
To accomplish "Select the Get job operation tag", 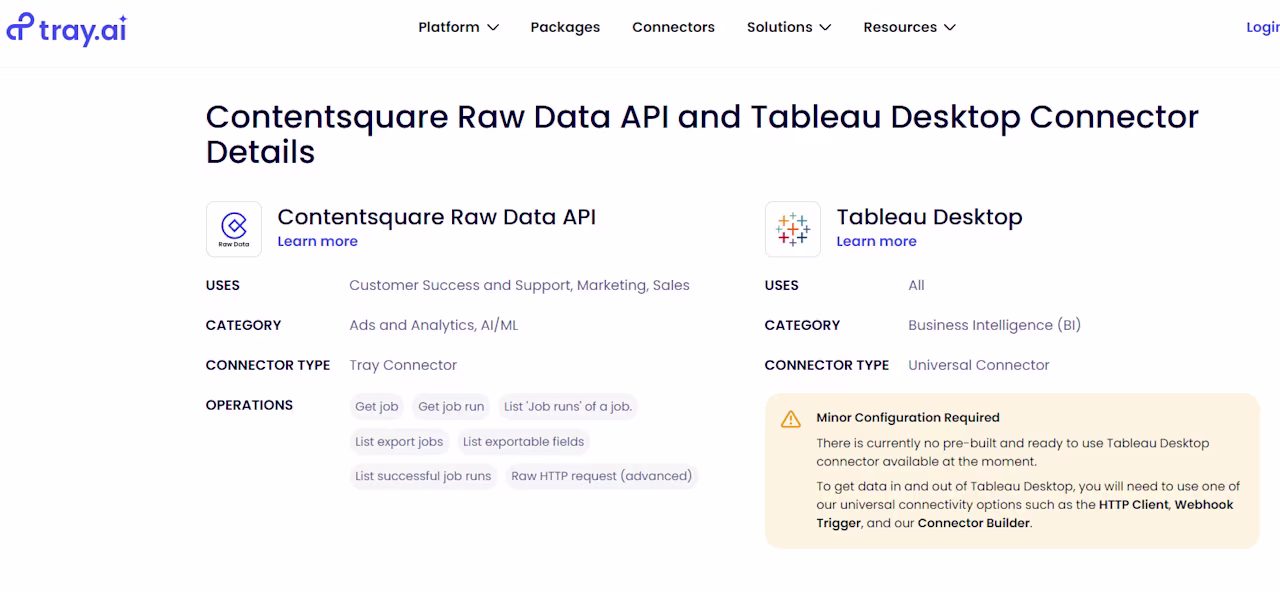I will (377, 407).
